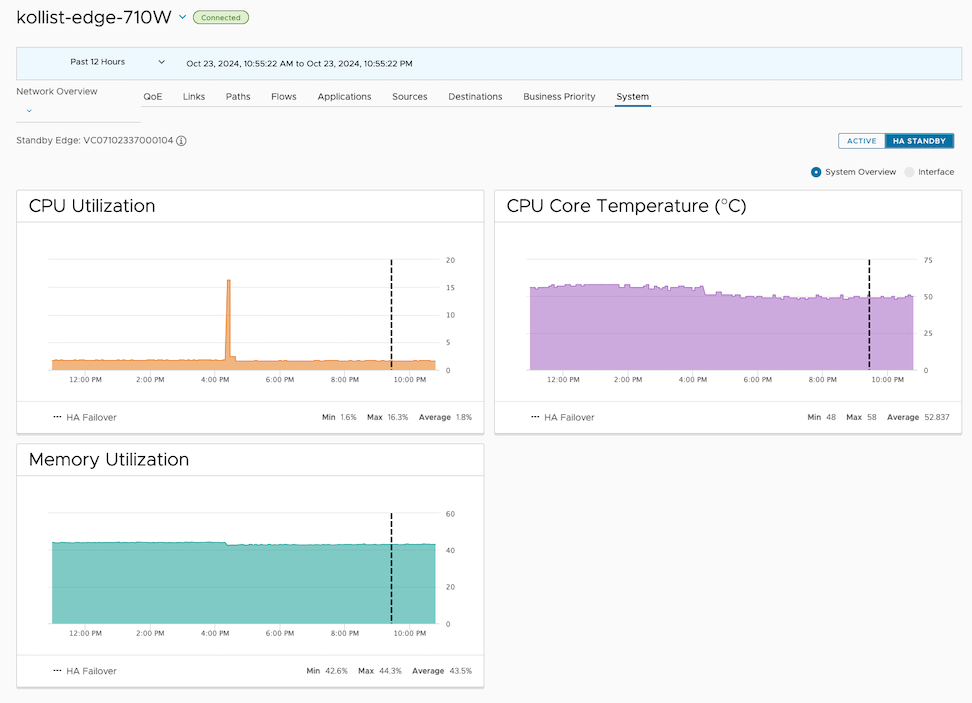Click HA Failover legend icon under Memory Utilization

click(57, 671)
